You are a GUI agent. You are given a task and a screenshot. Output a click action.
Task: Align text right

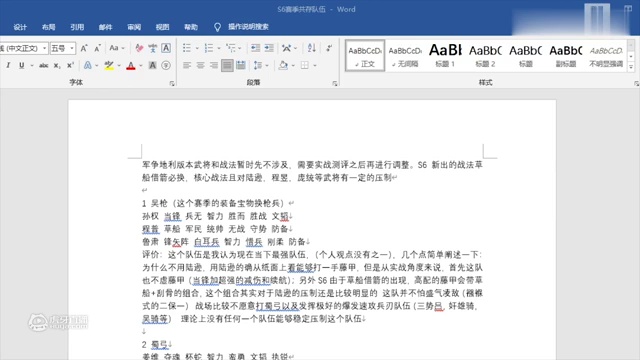213,65
